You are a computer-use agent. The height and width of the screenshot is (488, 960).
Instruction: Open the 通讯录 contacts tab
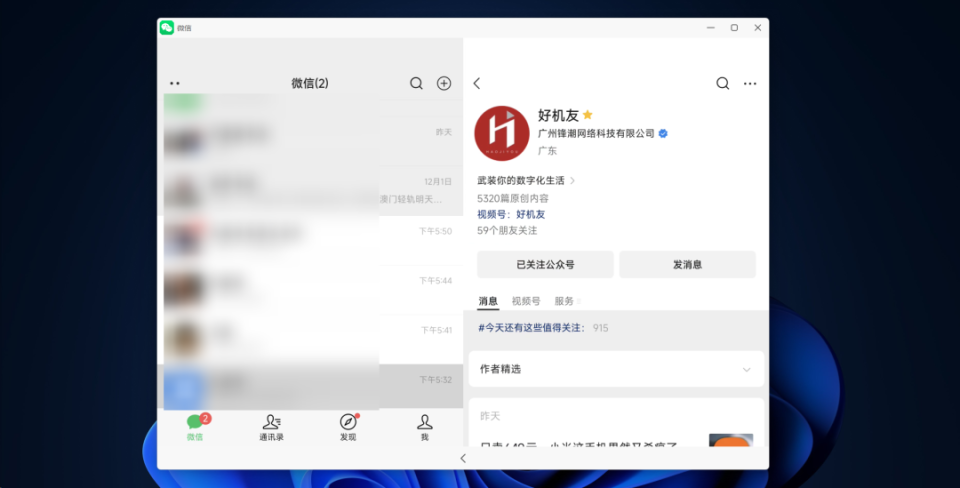(x=271, y=427)
